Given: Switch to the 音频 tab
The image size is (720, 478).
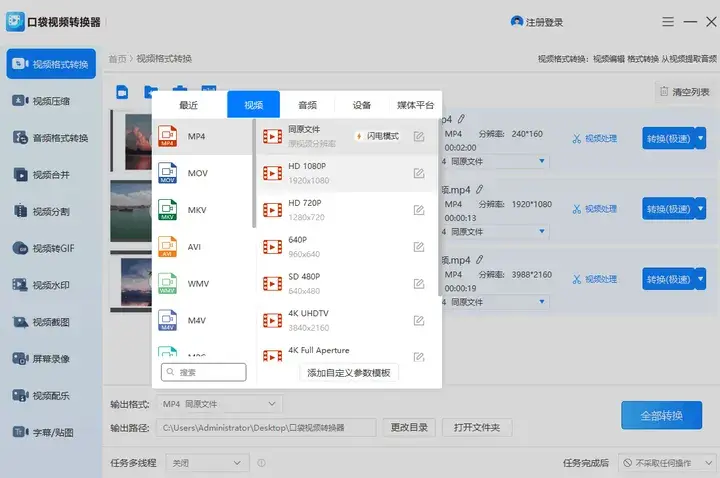Looking at the screenshot, I should 307,105.
